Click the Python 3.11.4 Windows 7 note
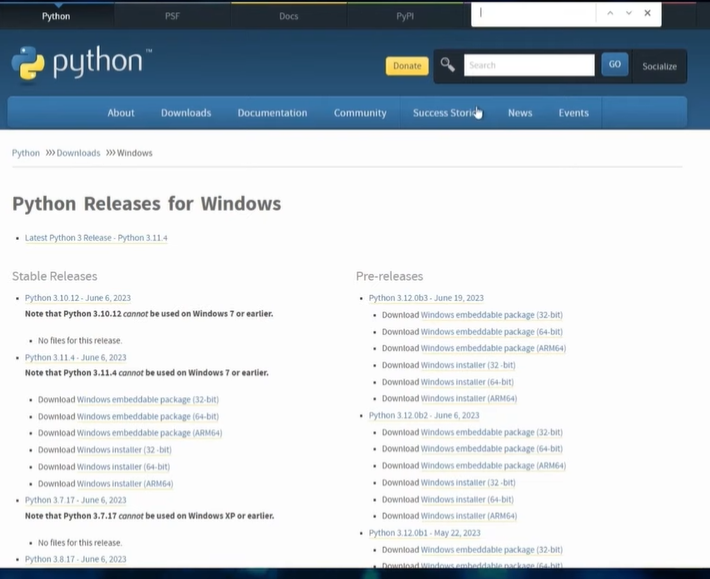Image resolution: width=710 pixels, height=579 pixels. [147, 373]
